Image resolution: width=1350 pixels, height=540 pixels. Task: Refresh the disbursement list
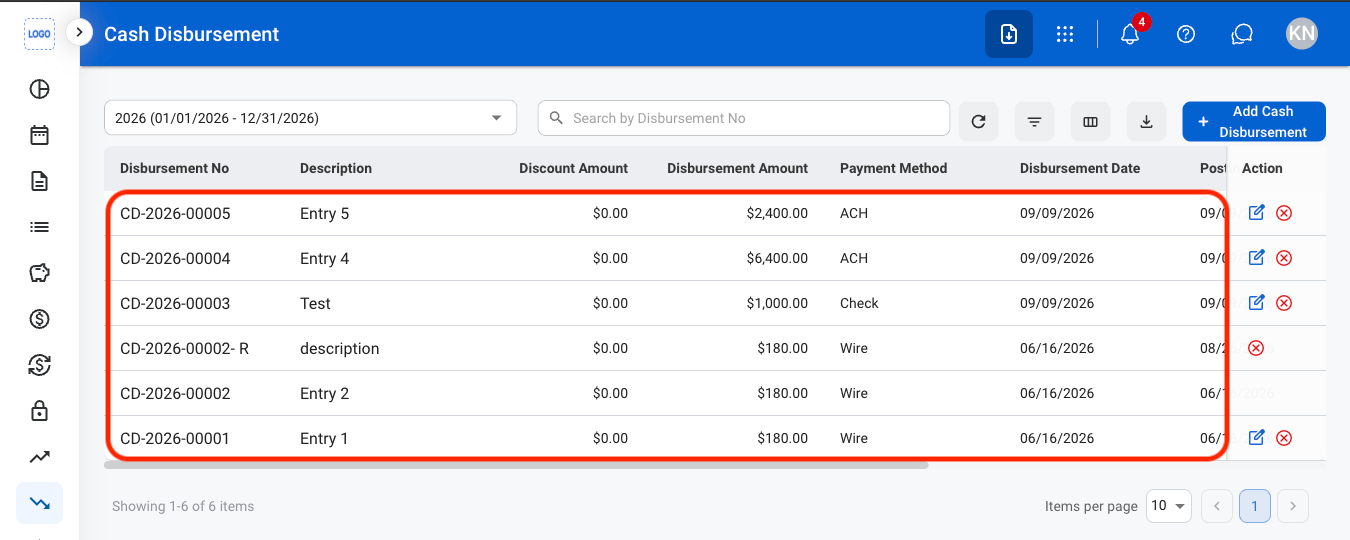[x=978, y=122]
